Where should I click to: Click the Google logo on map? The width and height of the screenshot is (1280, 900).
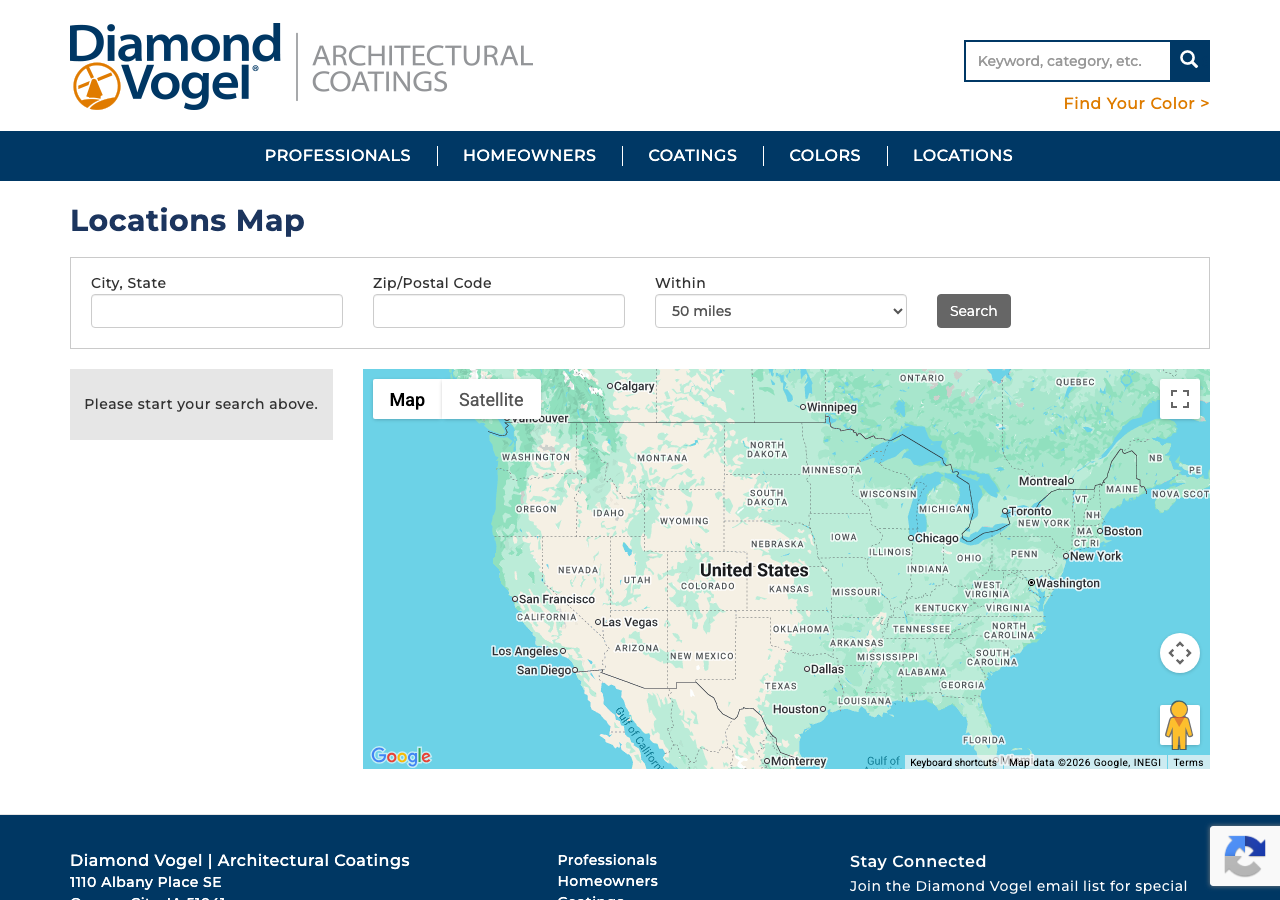coord(401,757)
